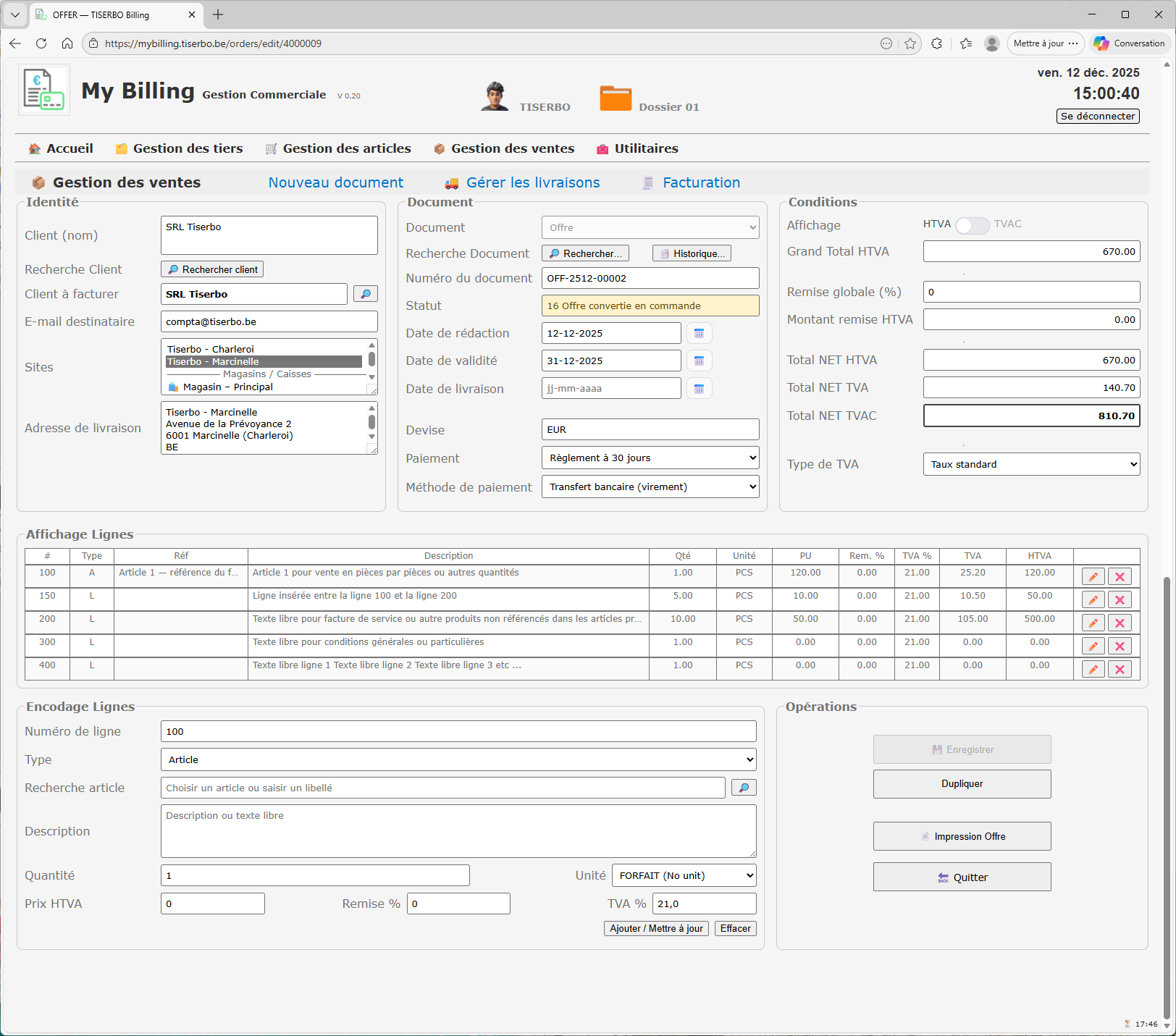Click Se déconnecter to log out
Viewport: 1176px width, 1036px height.
tap(1097, 116)
